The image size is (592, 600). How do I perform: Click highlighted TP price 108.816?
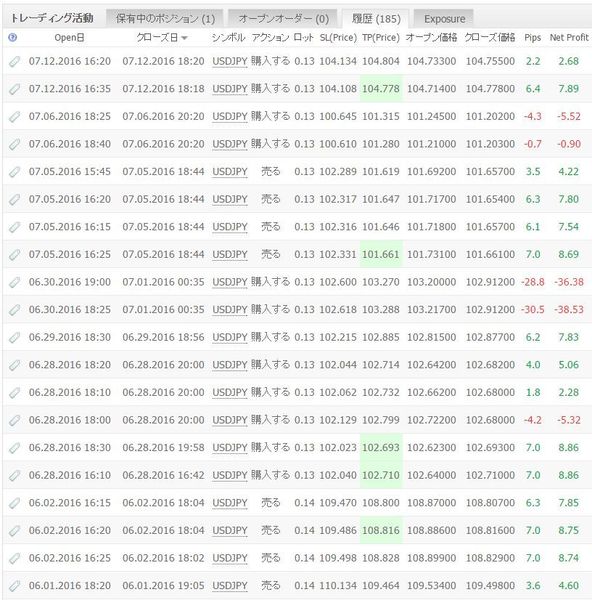(x=381, y=530)
